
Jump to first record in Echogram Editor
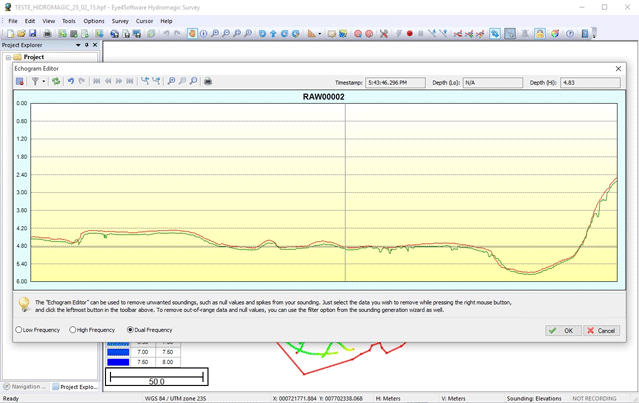click(97, 81)
